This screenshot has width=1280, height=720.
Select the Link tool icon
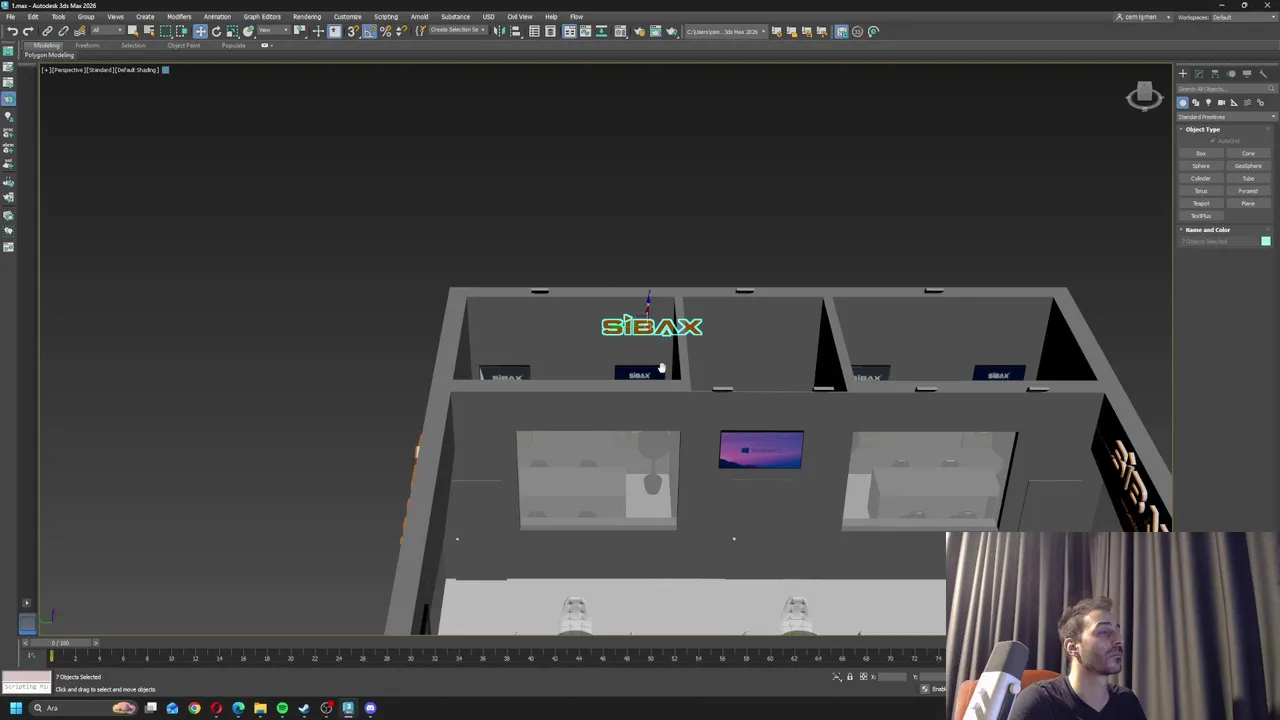click(47, 31)
